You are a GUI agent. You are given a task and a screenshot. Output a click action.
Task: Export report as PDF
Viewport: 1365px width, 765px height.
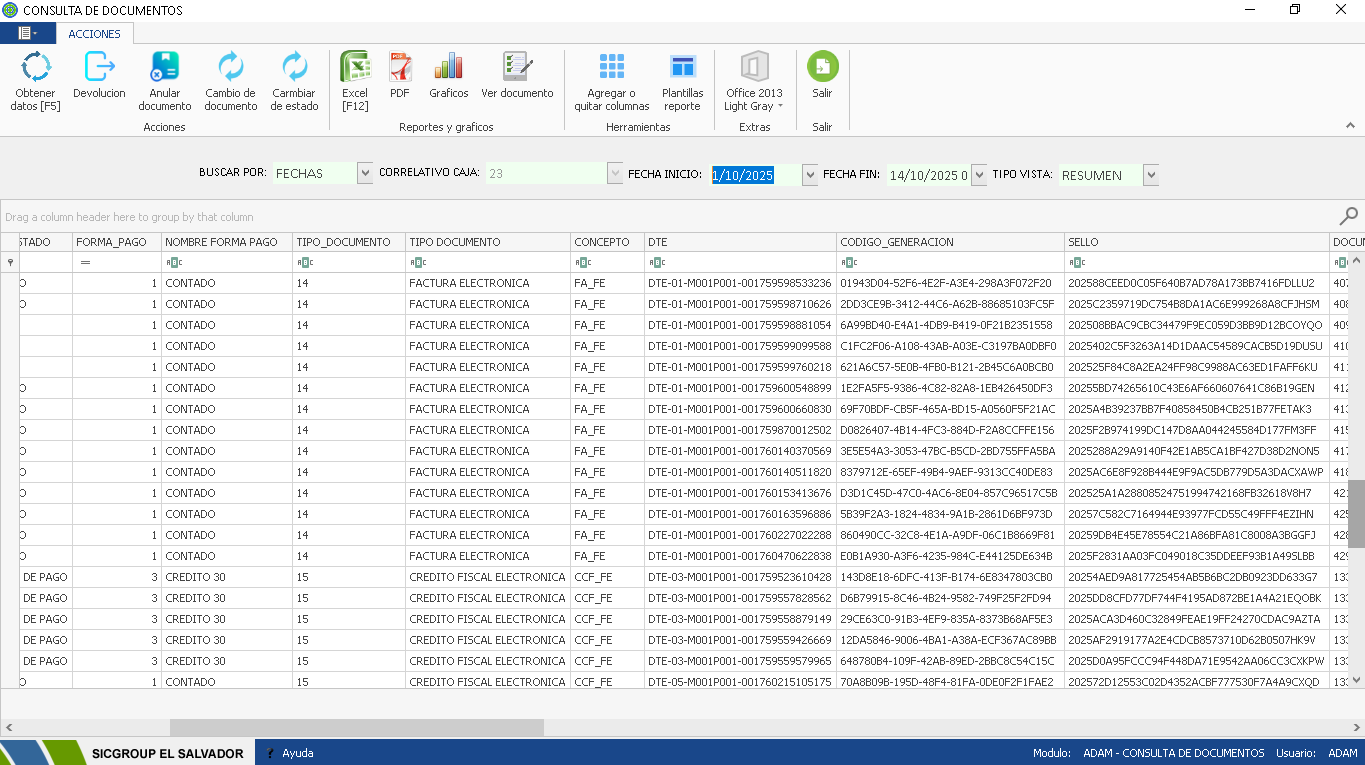coord(400,67)
